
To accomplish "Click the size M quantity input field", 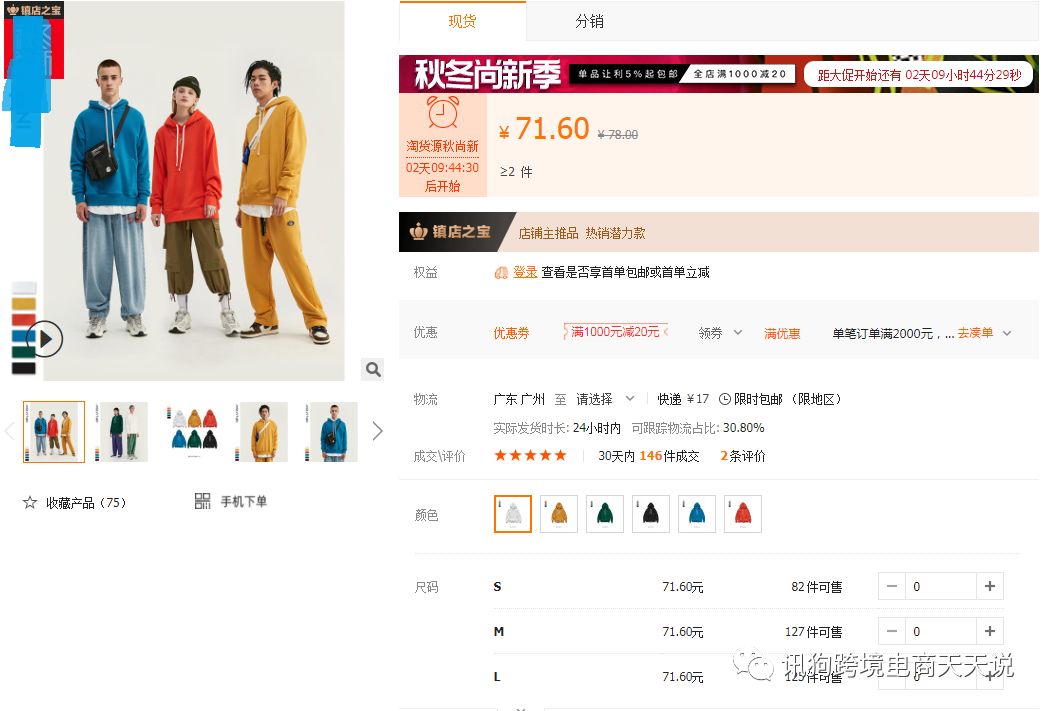I will (x=941, y=631).
